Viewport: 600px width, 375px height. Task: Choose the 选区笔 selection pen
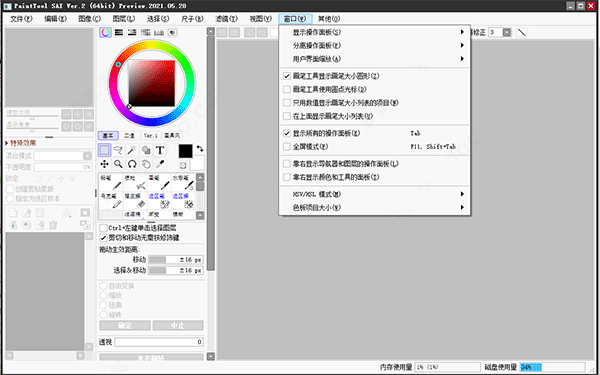(159, 201)
